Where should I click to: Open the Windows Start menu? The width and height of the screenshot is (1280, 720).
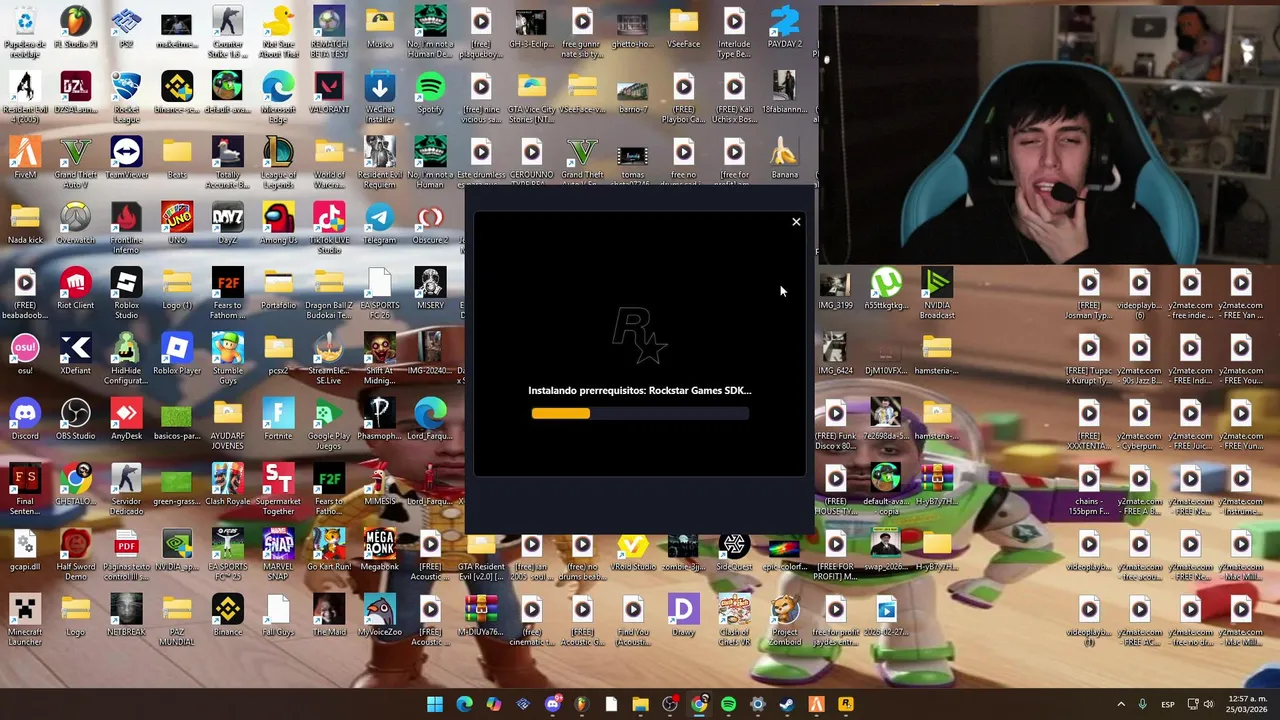click(x=435, y=704)
